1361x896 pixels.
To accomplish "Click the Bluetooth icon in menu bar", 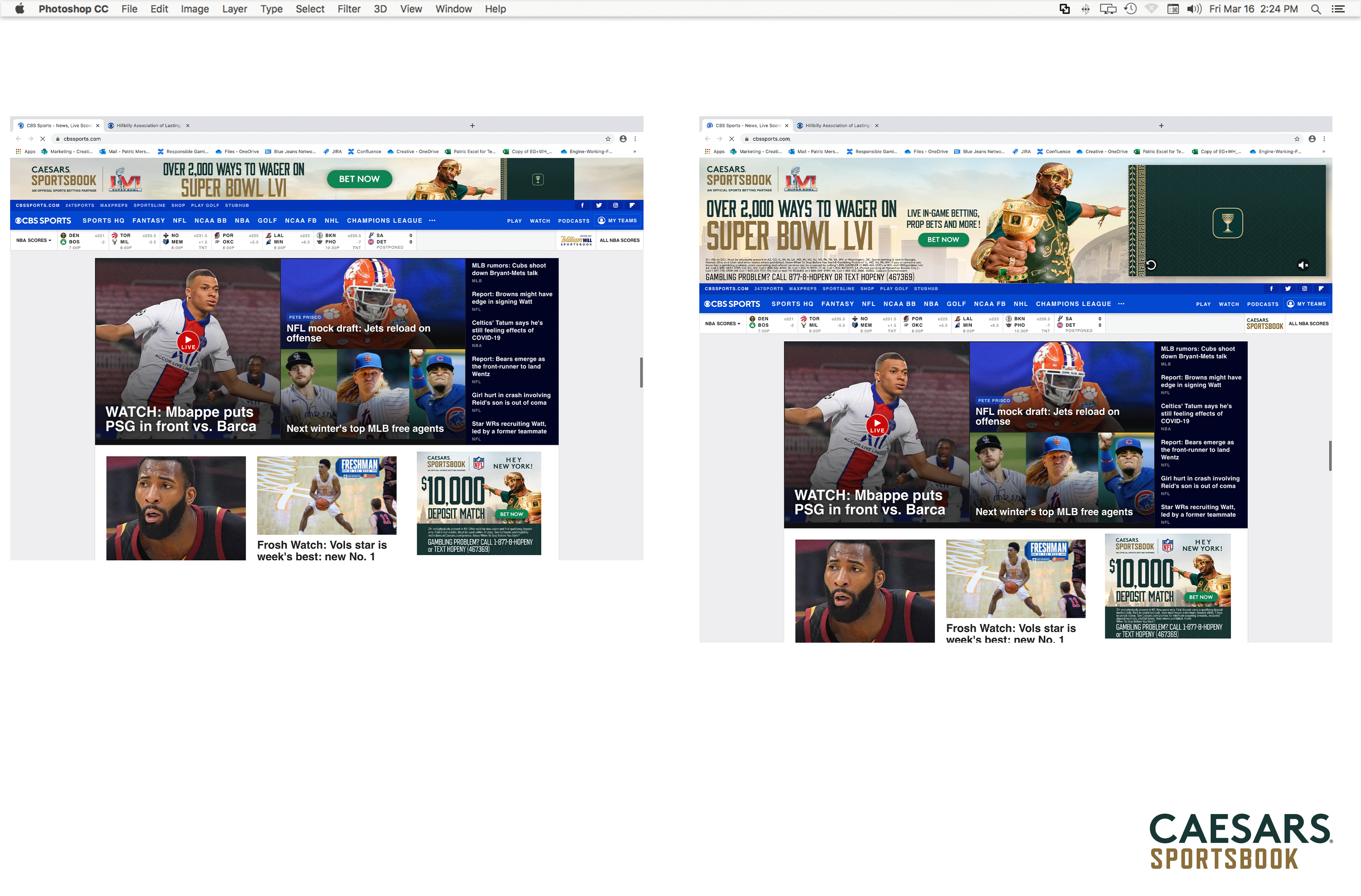I will [x=1085, y=9].
